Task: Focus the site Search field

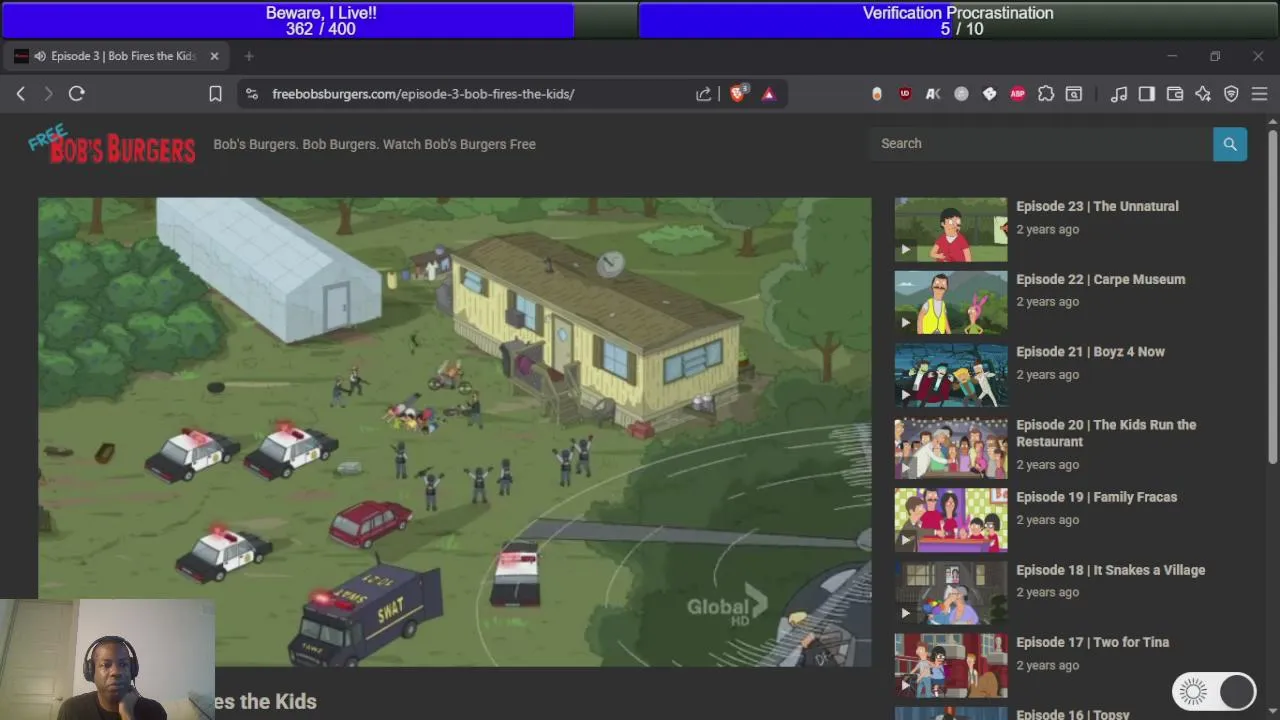Action: click(x=1041, y=144)
